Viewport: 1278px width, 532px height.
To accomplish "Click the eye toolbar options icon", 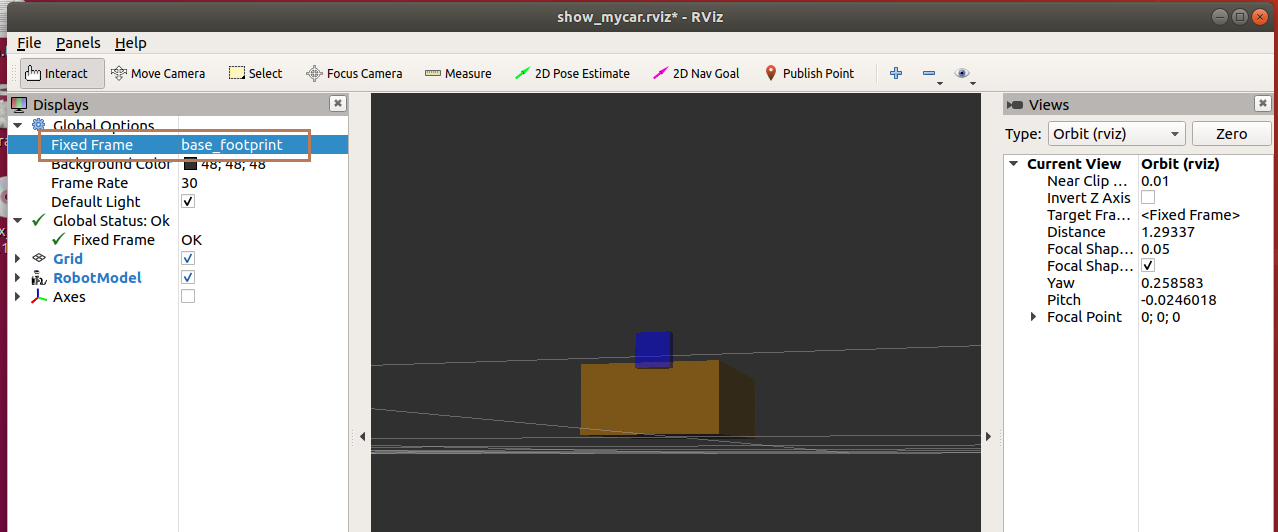I will 962,73.
